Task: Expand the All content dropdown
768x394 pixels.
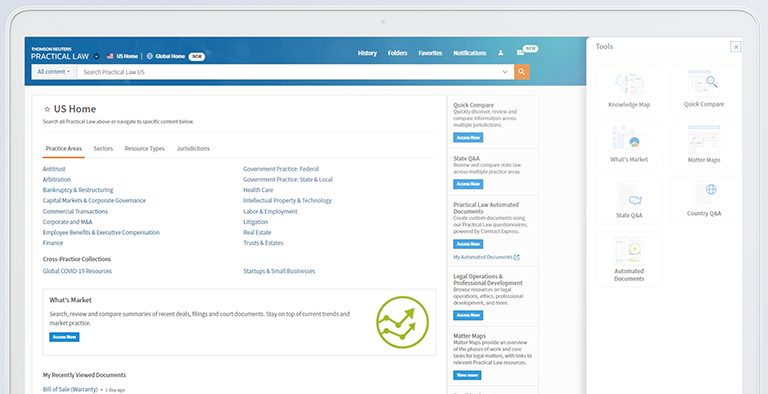Action: click(54, 72)
